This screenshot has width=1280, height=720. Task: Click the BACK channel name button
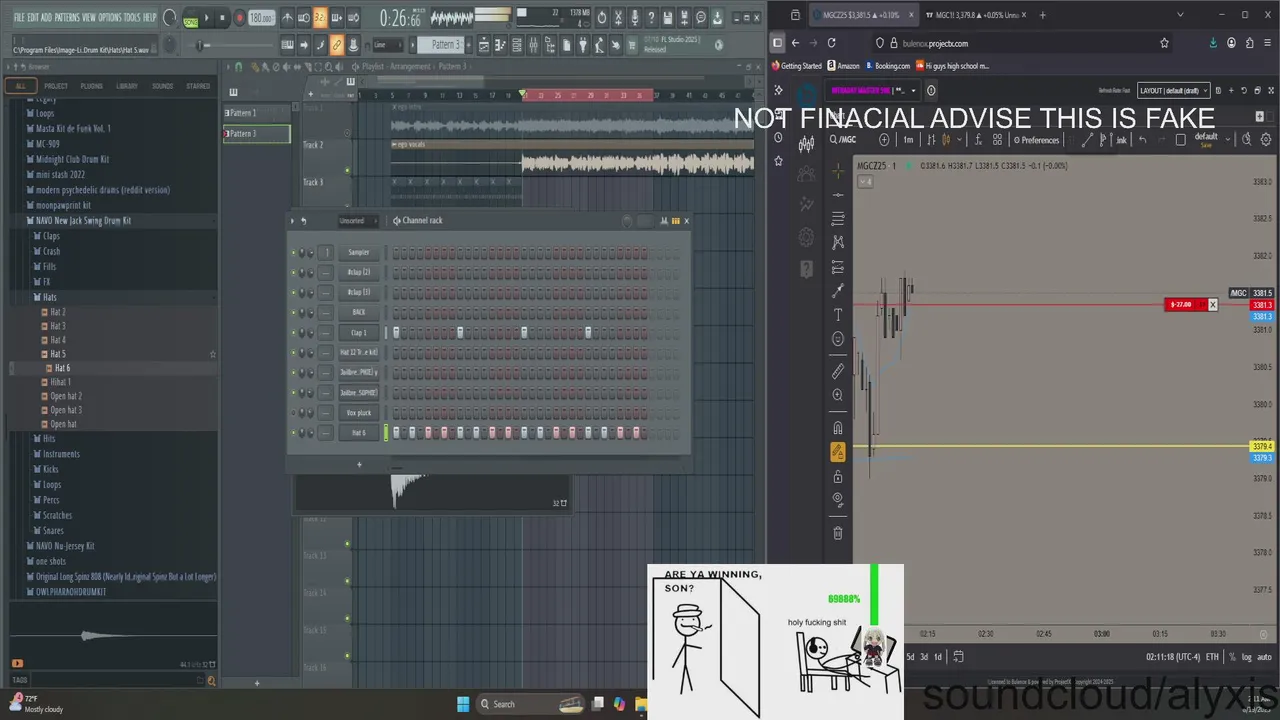pos(358,313)
